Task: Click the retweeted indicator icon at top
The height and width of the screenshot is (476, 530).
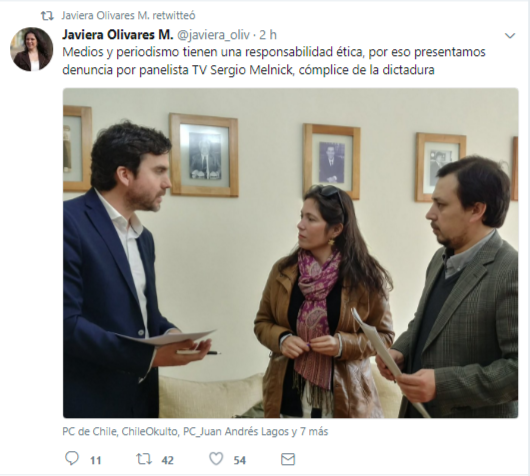Action: (x=47, y=16)
